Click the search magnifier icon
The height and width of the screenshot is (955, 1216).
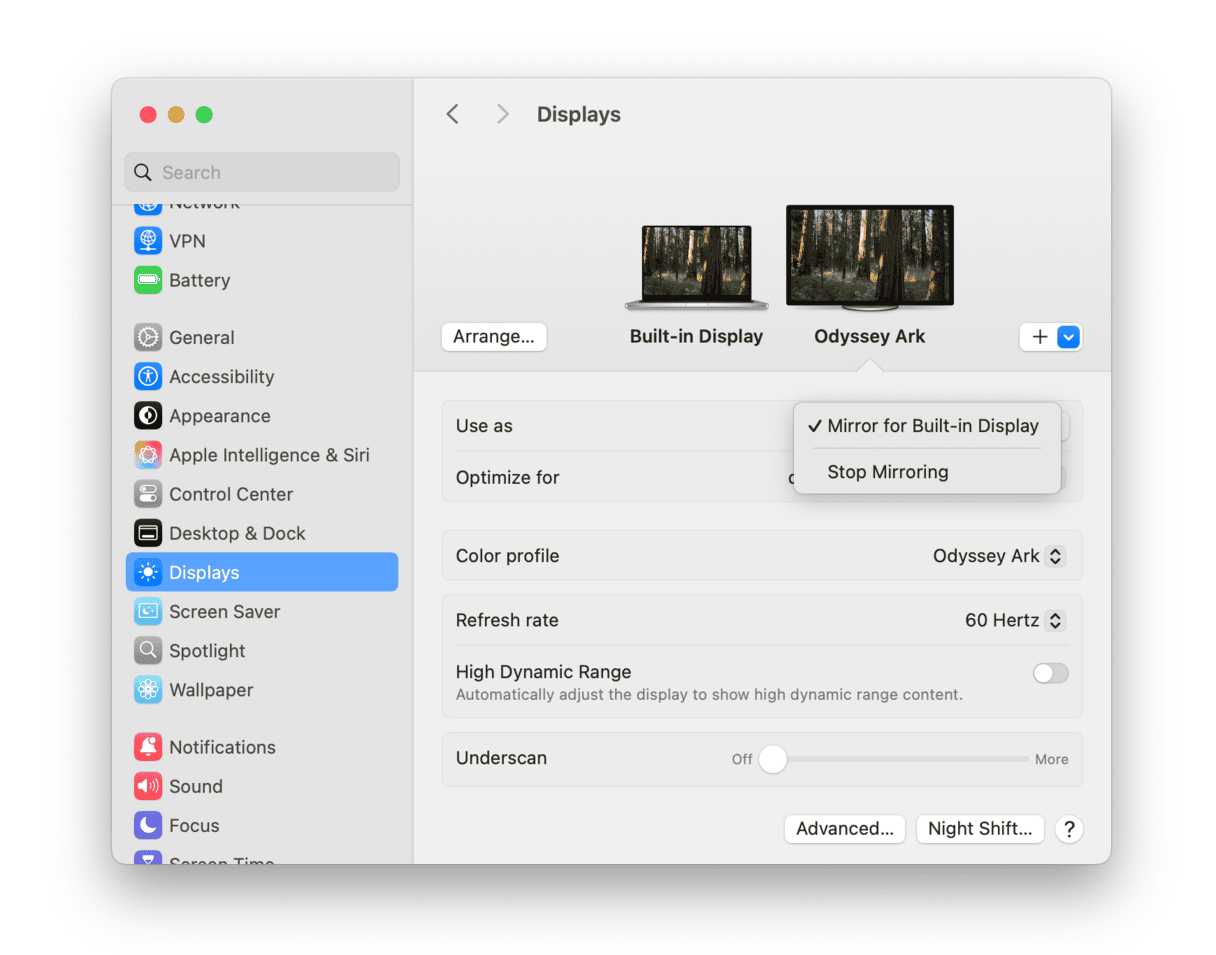click(143, 172)
